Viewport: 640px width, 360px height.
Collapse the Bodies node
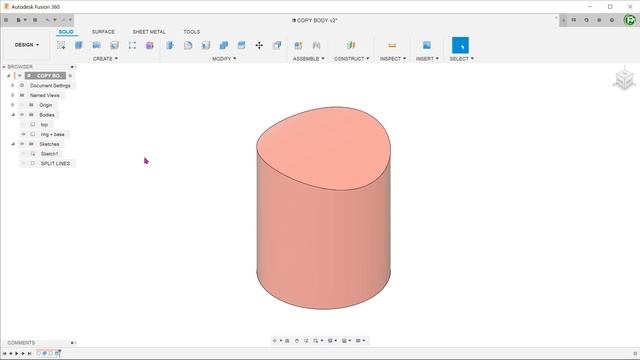click(x=13, y=115)
